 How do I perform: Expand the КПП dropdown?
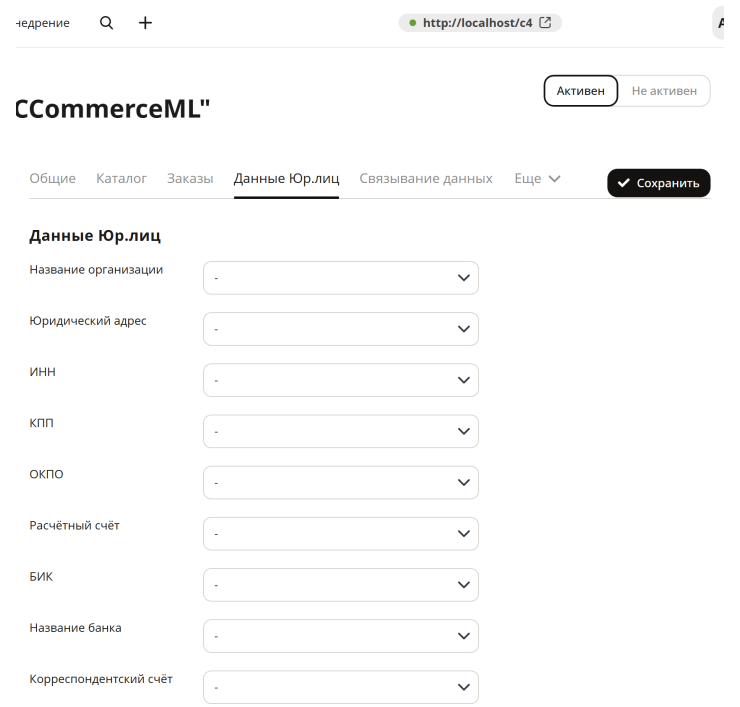pos(341,431)
